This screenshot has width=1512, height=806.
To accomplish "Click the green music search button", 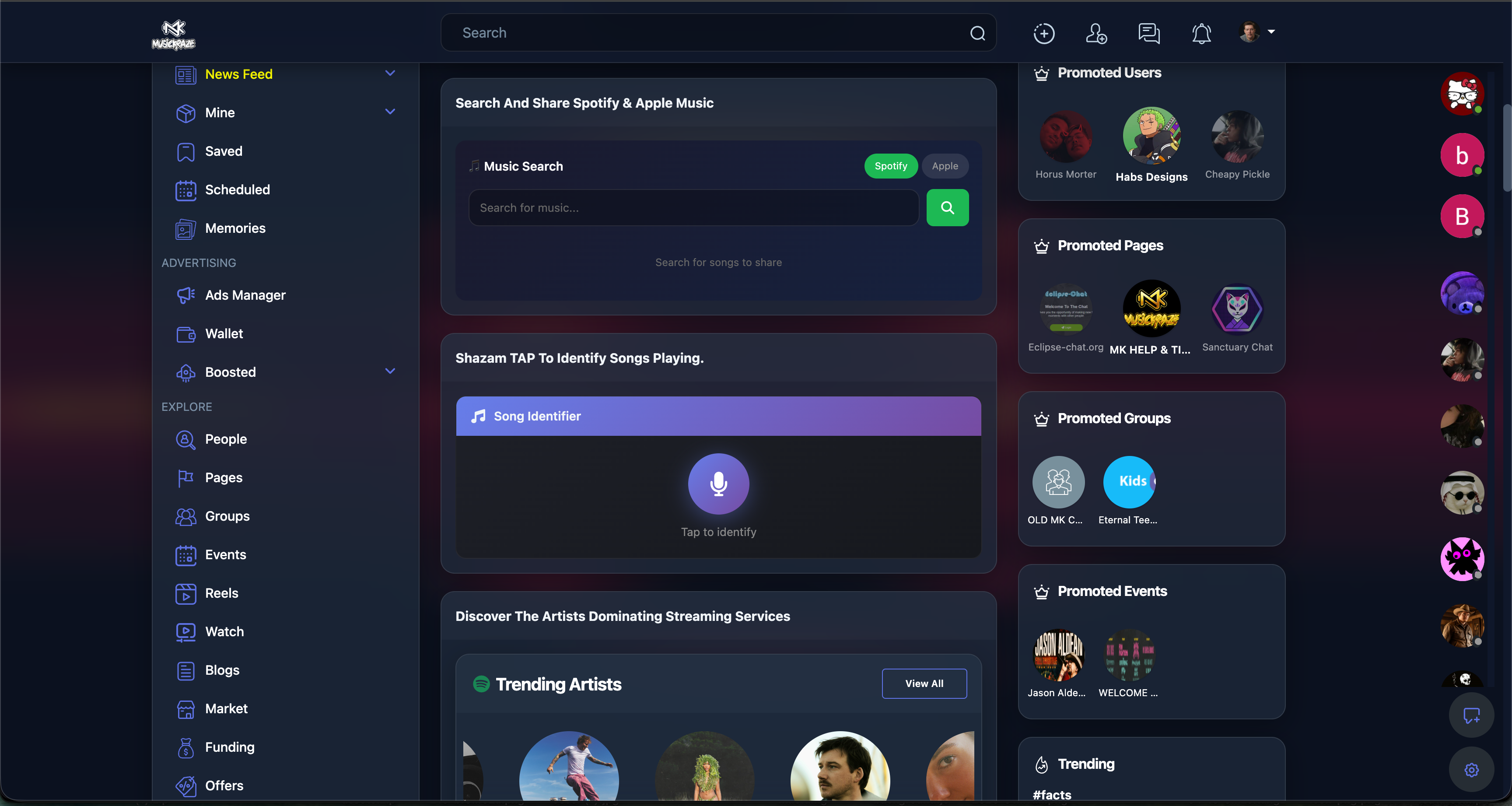I will 947,207.
